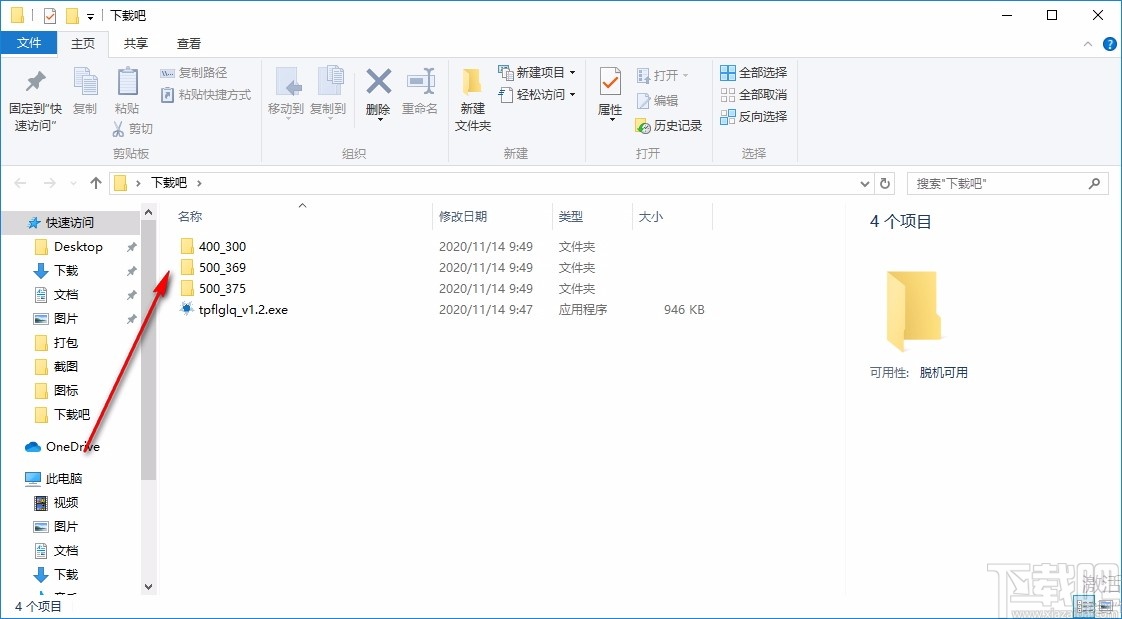The height and width of the screenshot is (619, 1122).
Task: Create a new folder with 新建文件夹
Action: click(x=472, y=95)
